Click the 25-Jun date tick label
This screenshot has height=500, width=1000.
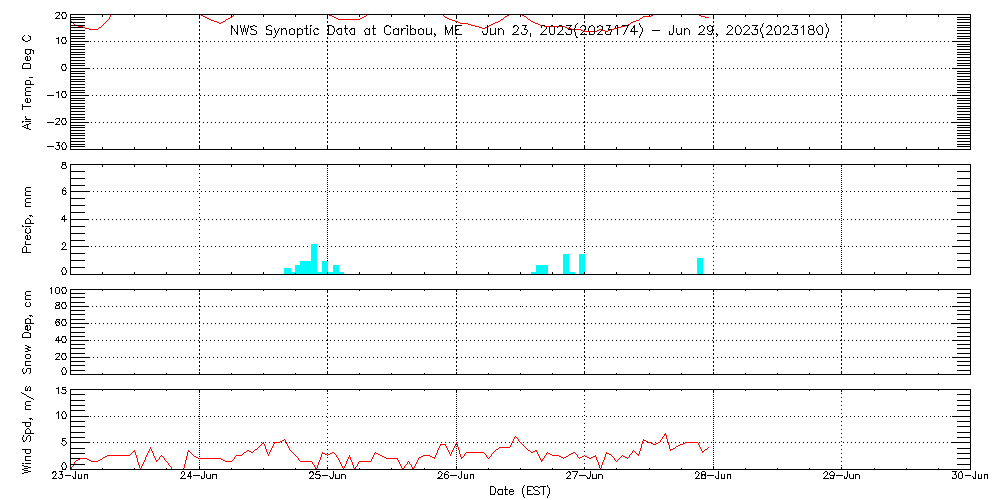click(327, 477)
